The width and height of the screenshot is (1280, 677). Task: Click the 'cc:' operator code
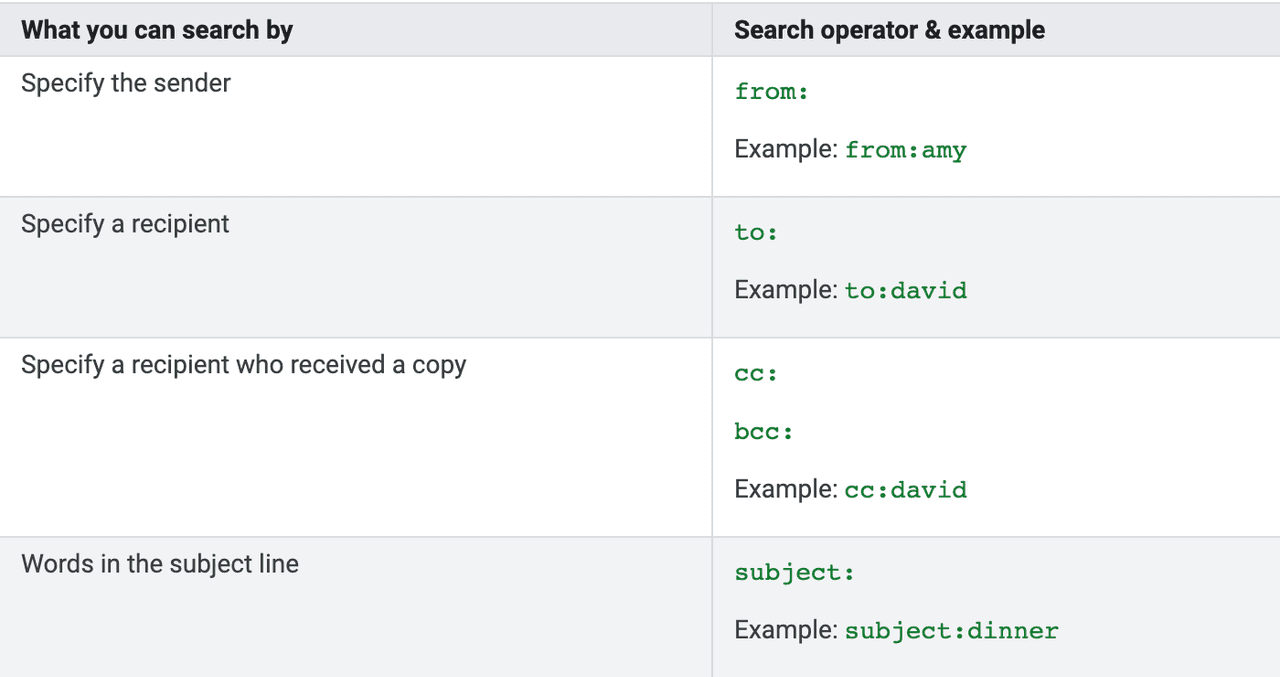point(756,373)
